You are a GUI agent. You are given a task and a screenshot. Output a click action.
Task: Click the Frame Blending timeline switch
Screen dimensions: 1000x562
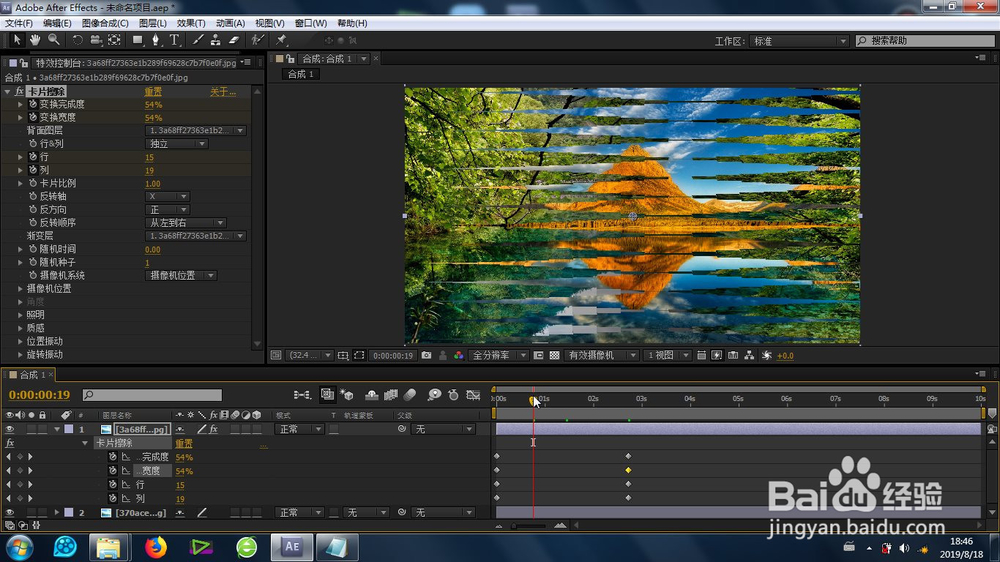(x=391, y=395)
